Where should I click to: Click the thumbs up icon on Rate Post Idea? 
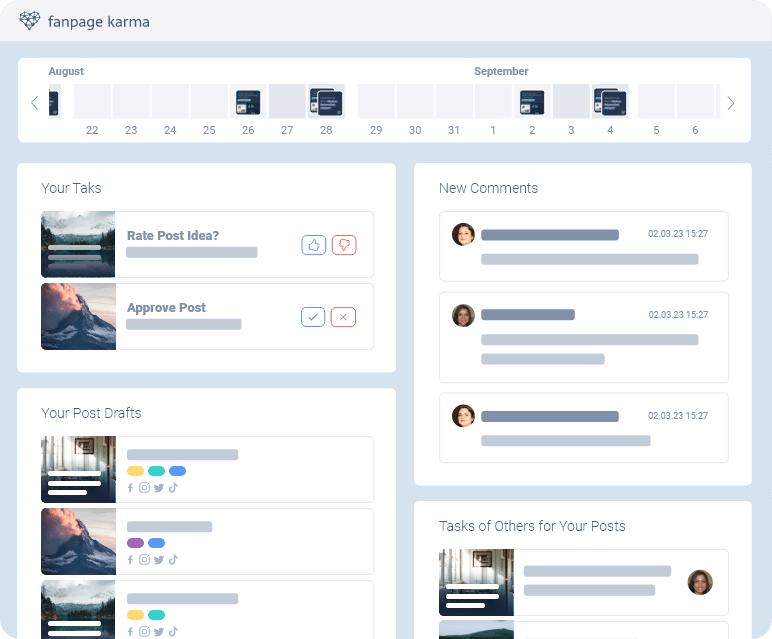313,245
